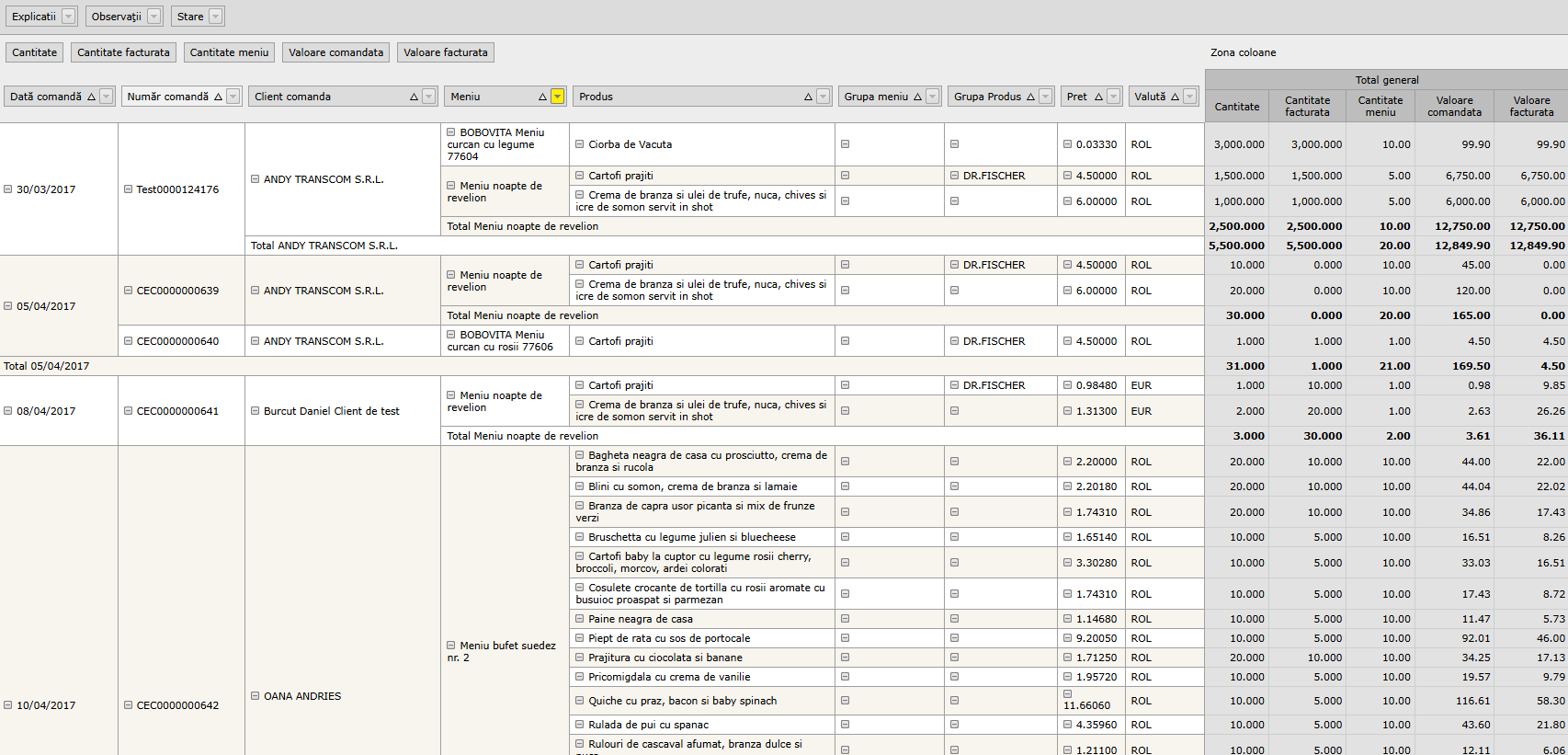Screen dimensions: 1568x755
Task: Click the Cantitate facturata column header
Action: 1307,107
